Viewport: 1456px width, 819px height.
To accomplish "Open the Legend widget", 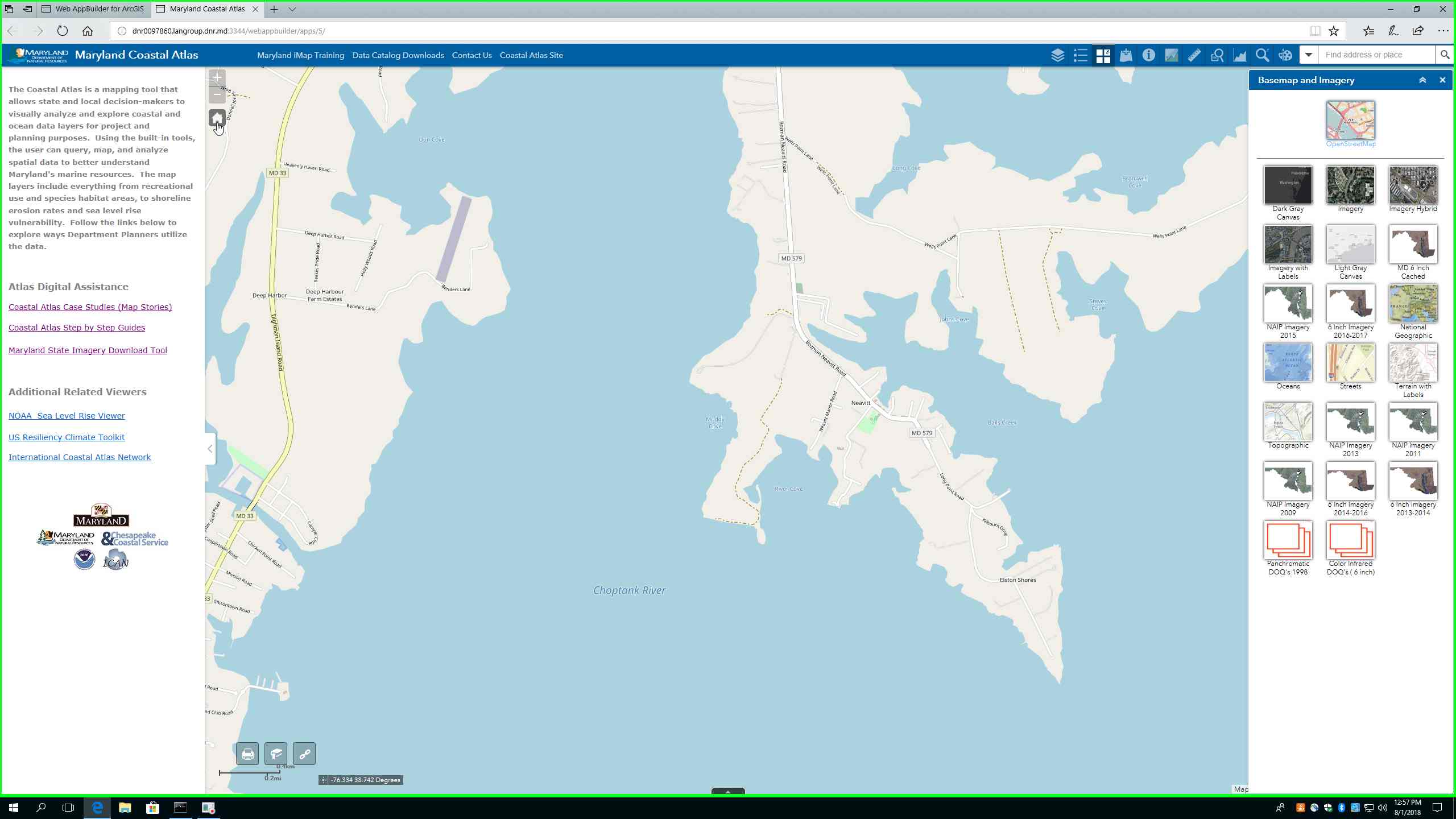I will [1080, 55].
